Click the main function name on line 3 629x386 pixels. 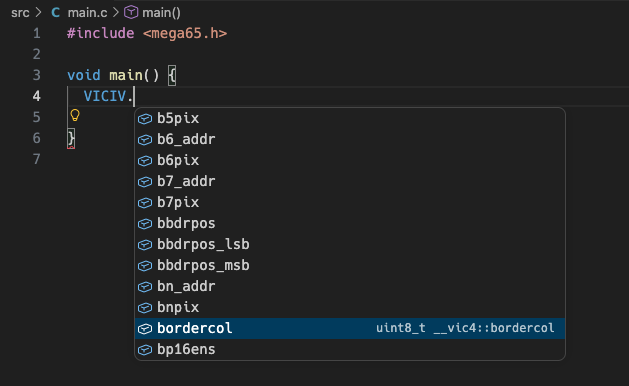click(x=126, y=75)
